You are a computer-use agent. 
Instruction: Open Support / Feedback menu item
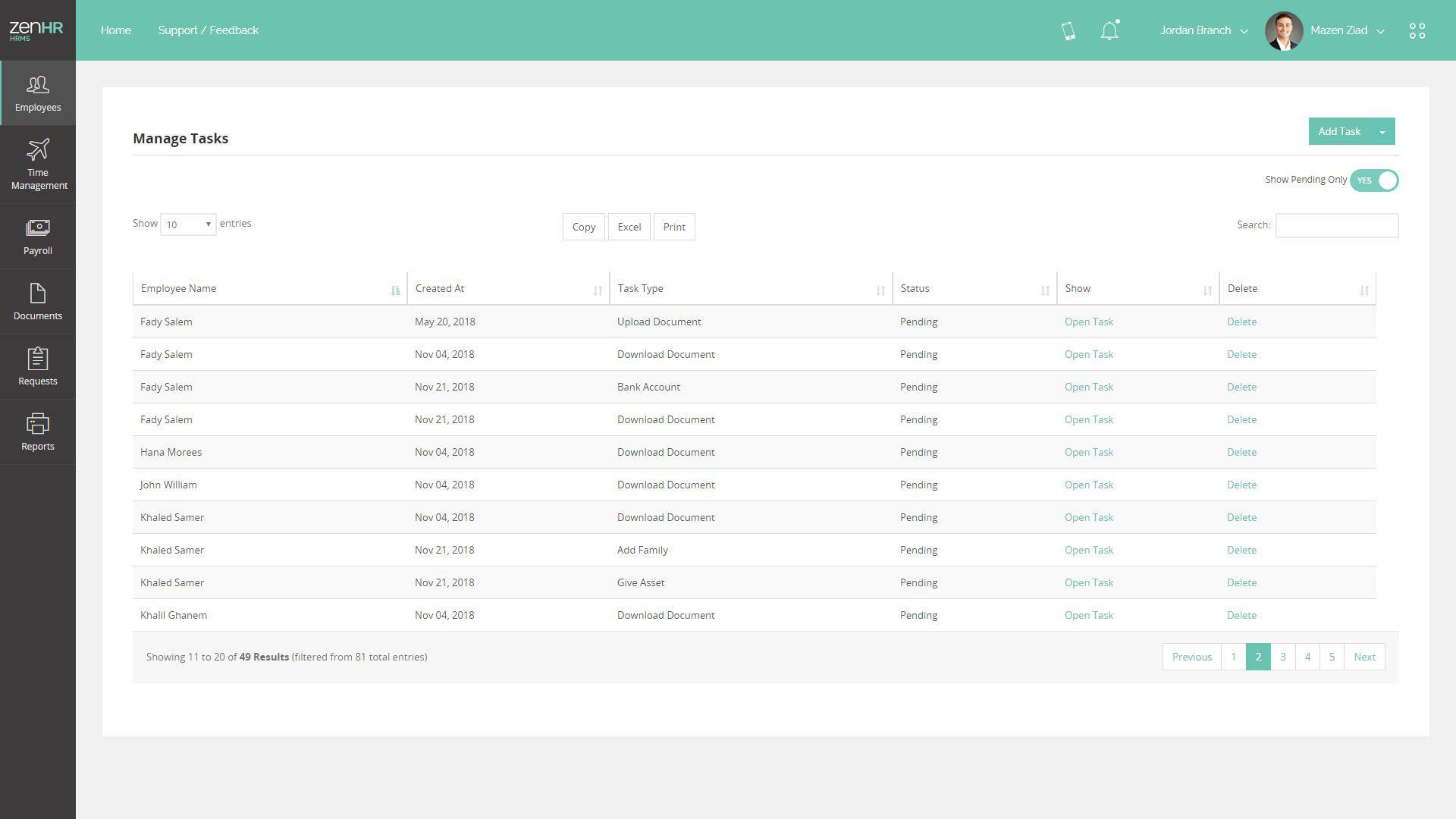[208, 30]
